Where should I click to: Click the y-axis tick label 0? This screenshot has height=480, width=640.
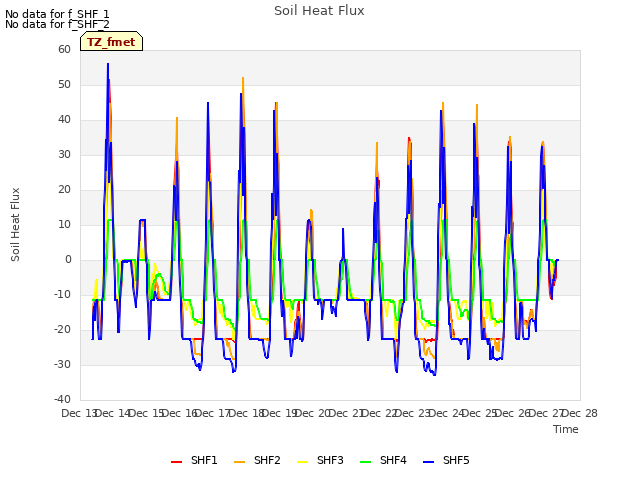pos(68,260)
